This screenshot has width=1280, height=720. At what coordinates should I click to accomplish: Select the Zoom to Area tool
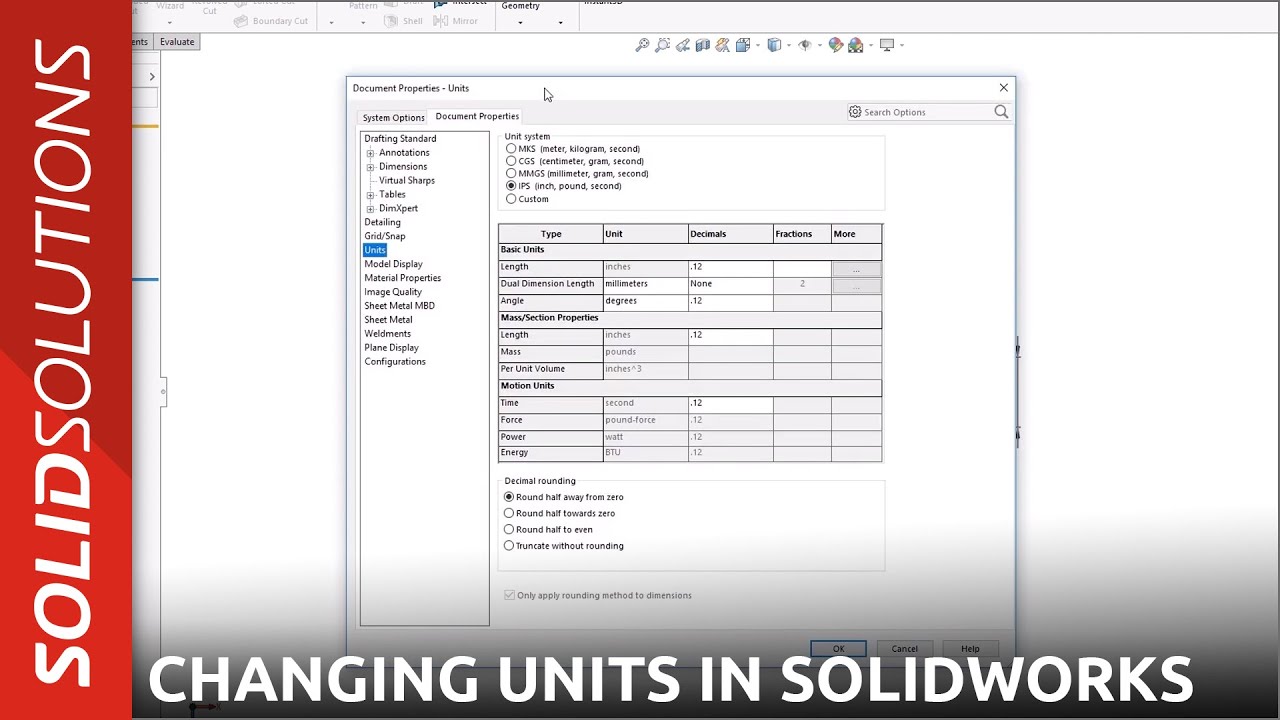(x=662, y=45)
